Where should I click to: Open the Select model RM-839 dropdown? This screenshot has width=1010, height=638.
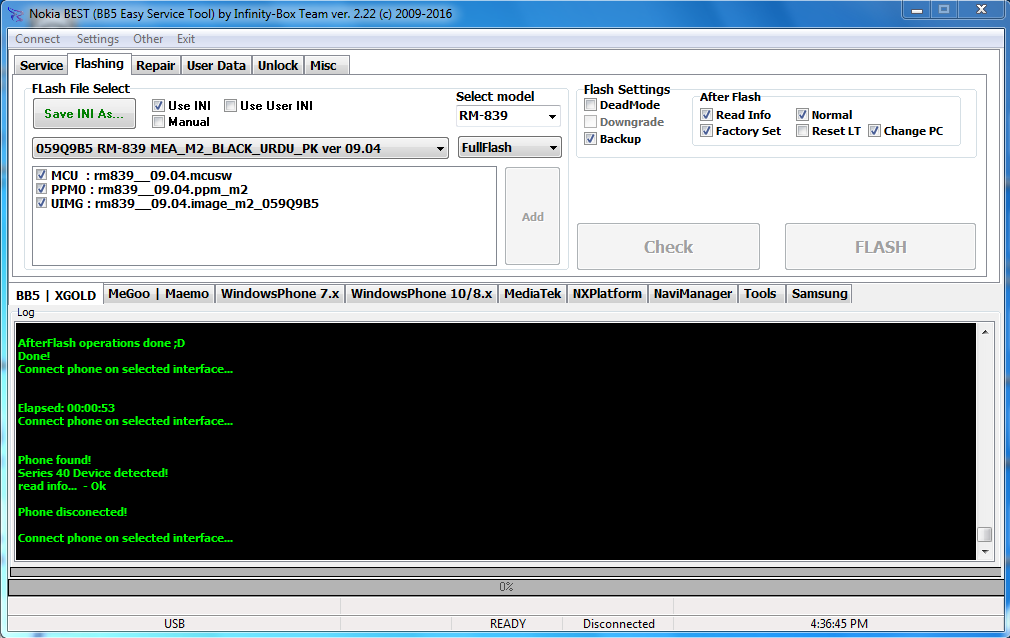[508, 116]
